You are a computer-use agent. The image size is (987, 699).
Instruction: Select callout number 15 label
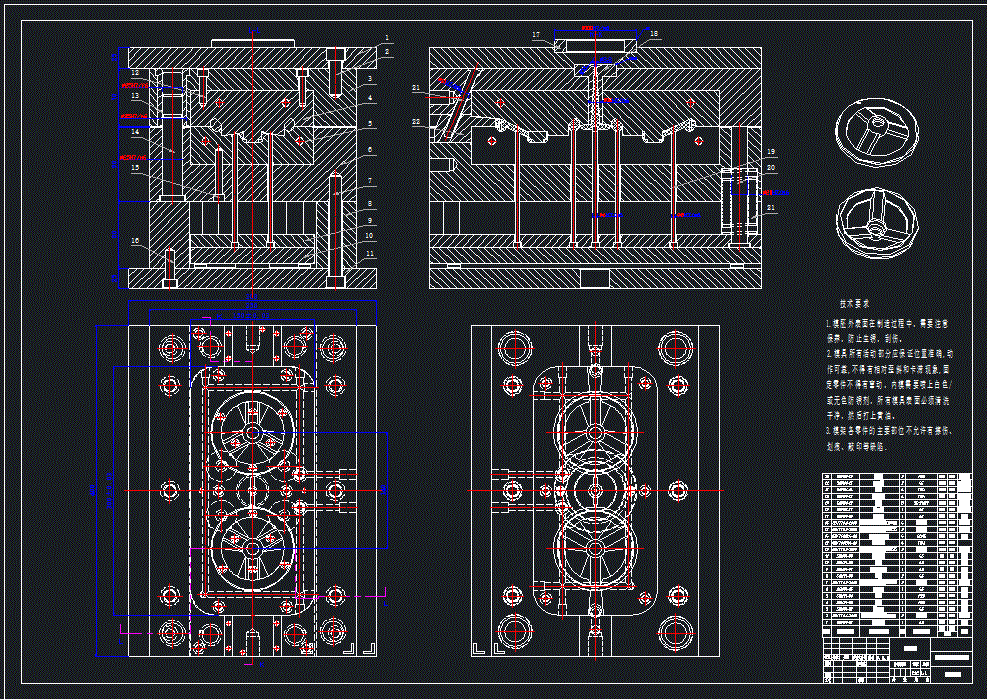pyautogui.click(x=135, y=168)
